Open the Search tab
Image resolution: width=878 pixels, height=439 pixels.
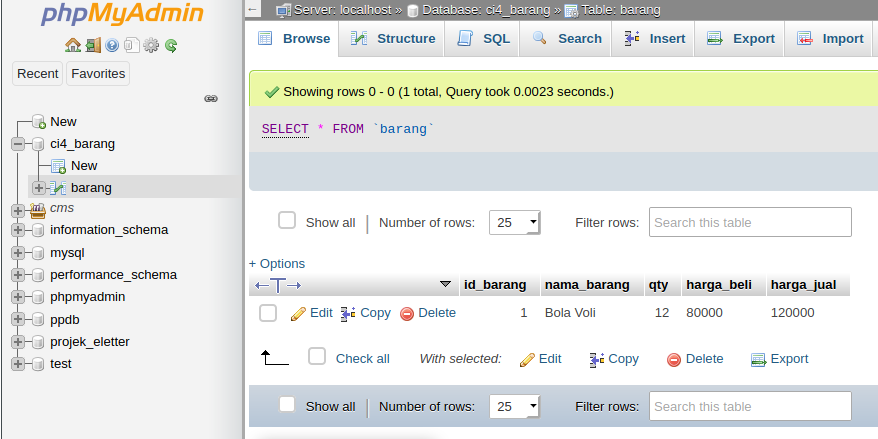tap(566, 39)
